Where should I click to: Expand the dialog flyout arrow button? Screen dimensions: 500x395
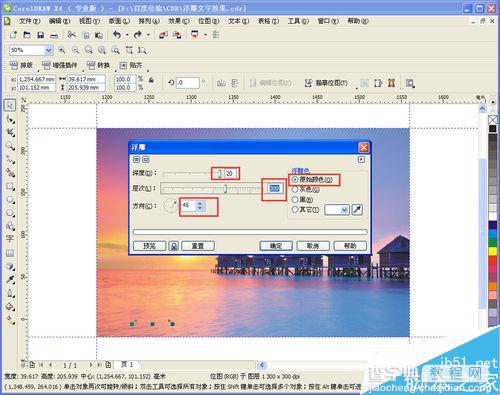[361, 159]
